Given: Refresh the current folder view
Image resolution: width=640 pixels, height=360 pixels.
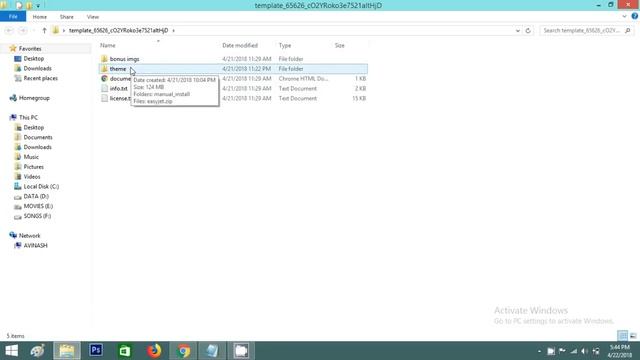Looking at the screenshot, I should point(528,31).
